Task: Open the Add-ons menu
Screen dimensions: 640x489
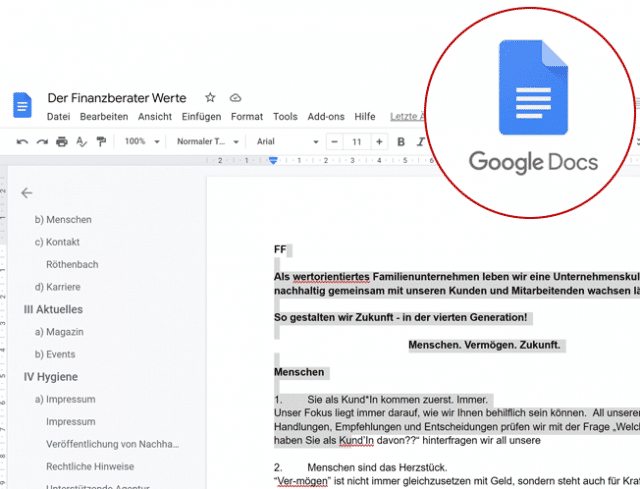Action: 326,117
